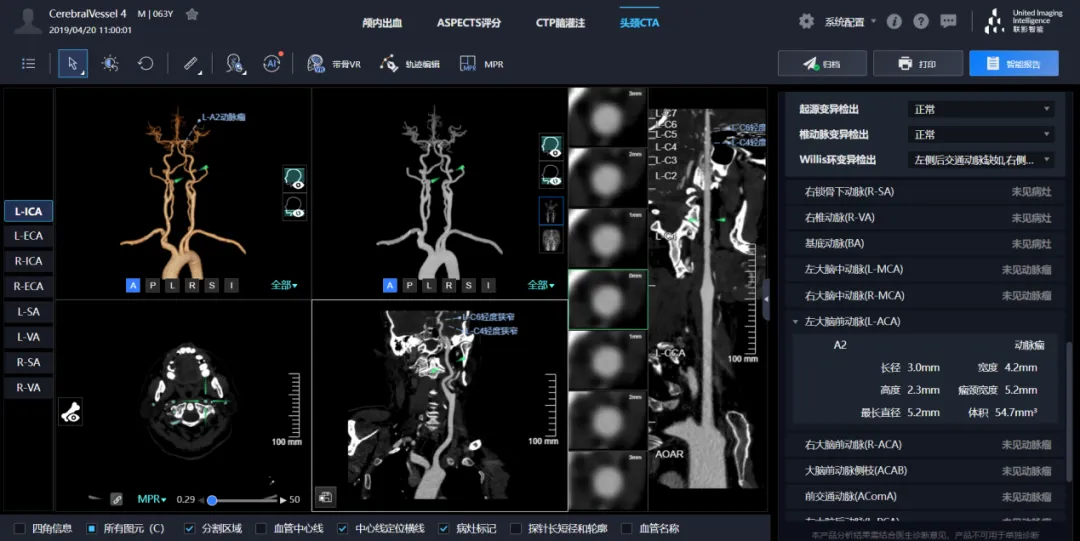Open the MPR view tool
This screenshot has width=1080, height=541.
(481, 64)
